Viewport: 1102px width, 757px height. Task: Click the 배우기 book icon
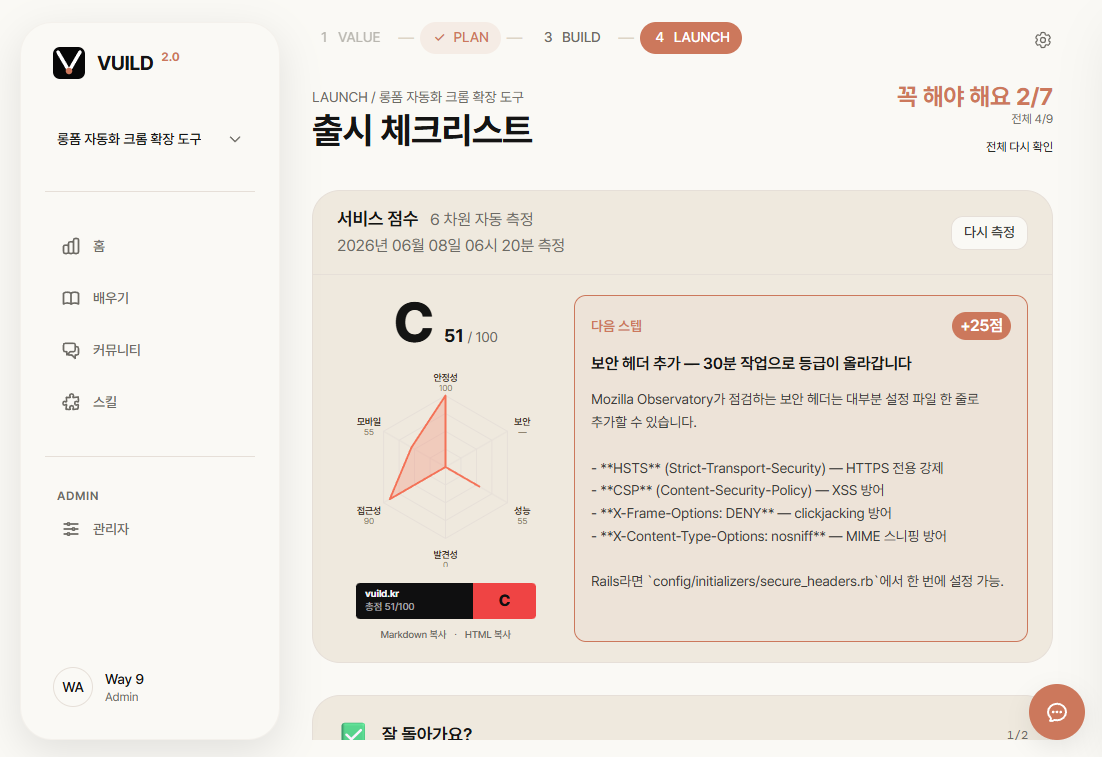pos(71,298)
